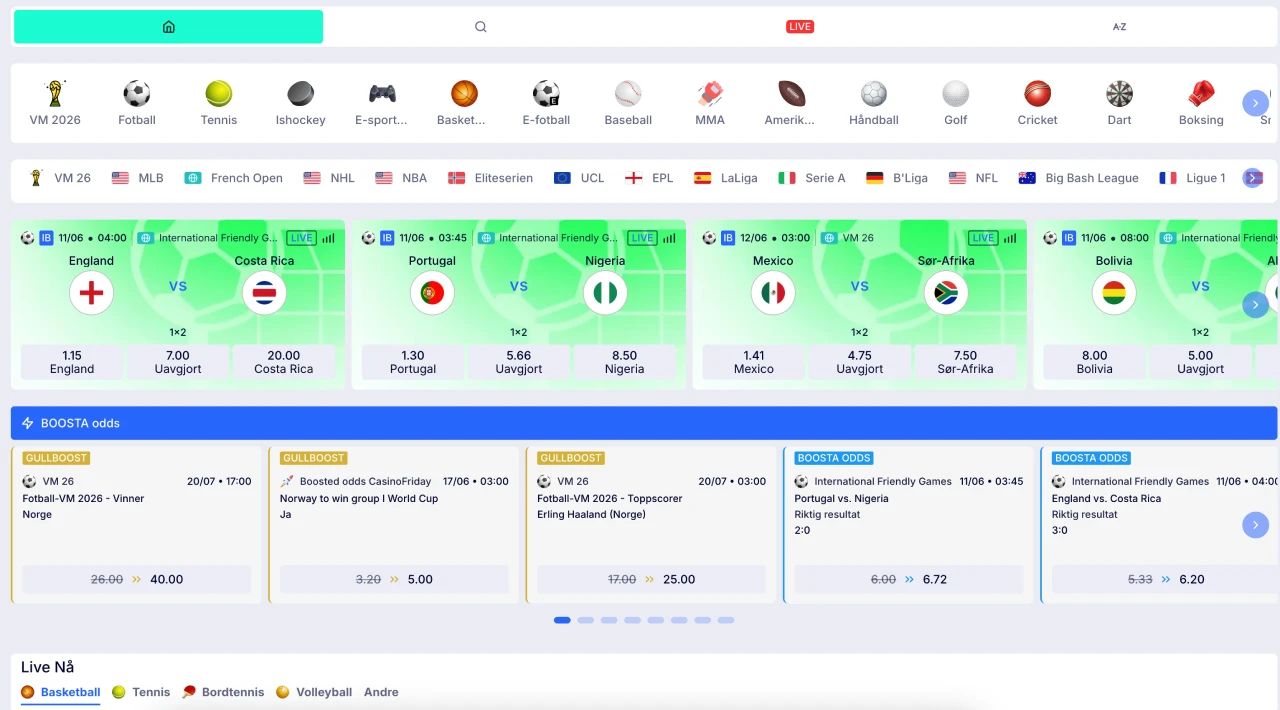The image size is (1280, 710).
Task: Open the LIVE events icon
Action: pyautogui.click(x=800, y=27)
